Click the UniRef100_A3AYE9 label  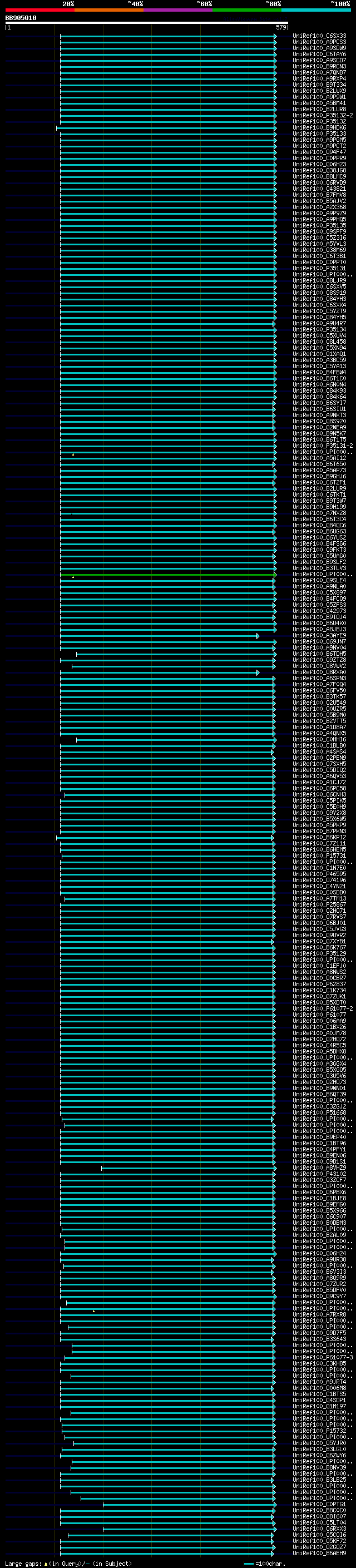(319, 636)
